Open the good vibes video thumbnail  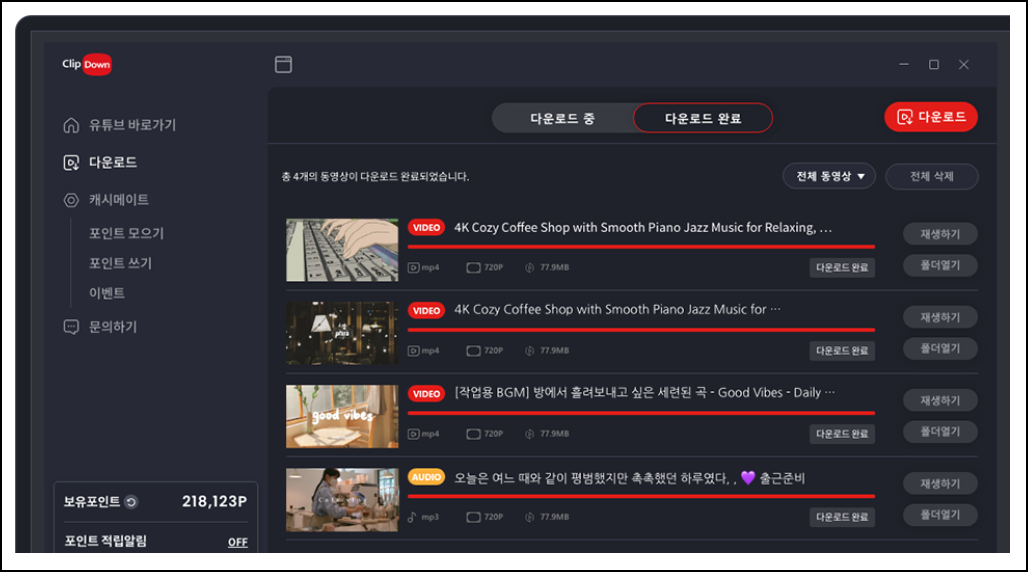pyautogui.click(x=342, y=417)
